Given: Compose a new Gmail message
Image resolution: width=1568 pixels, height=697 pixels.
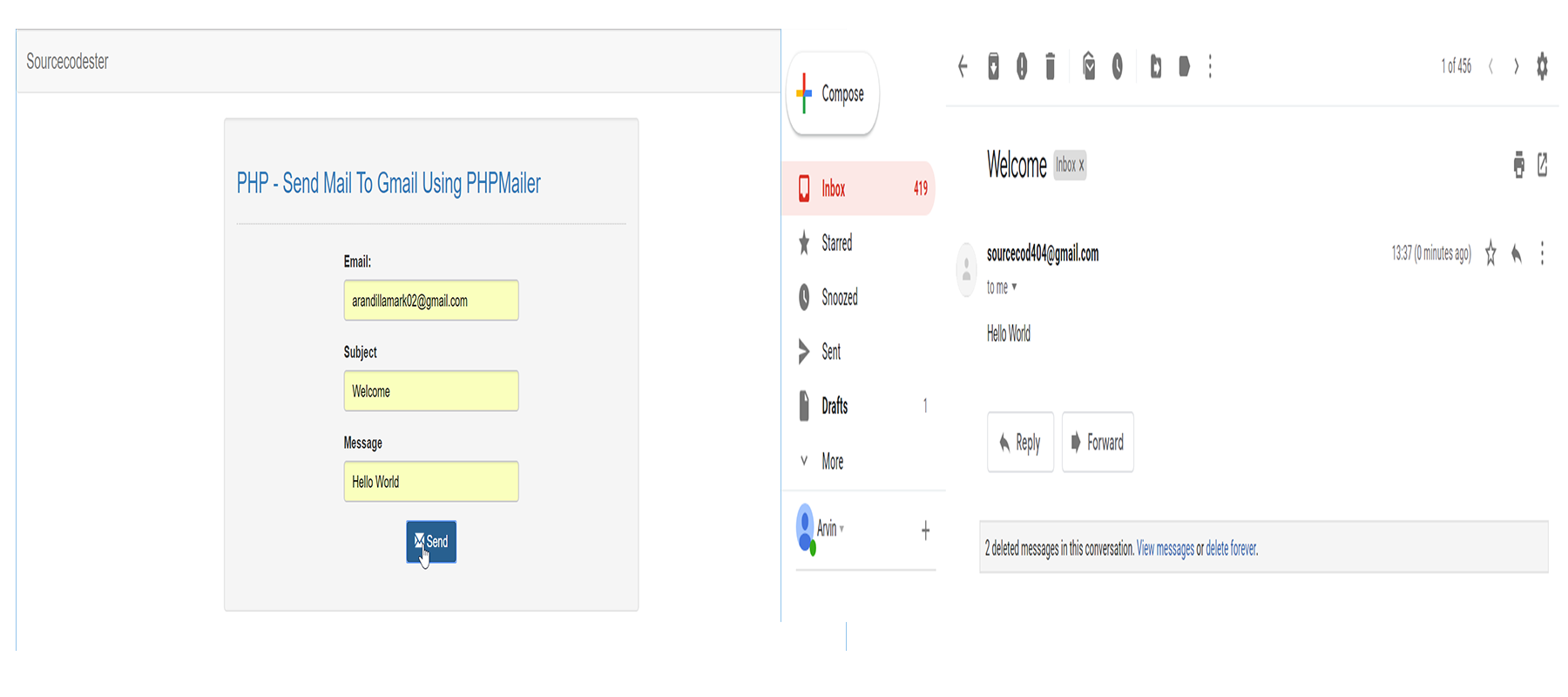Looking at the screenshot, I should coord(832,93).
